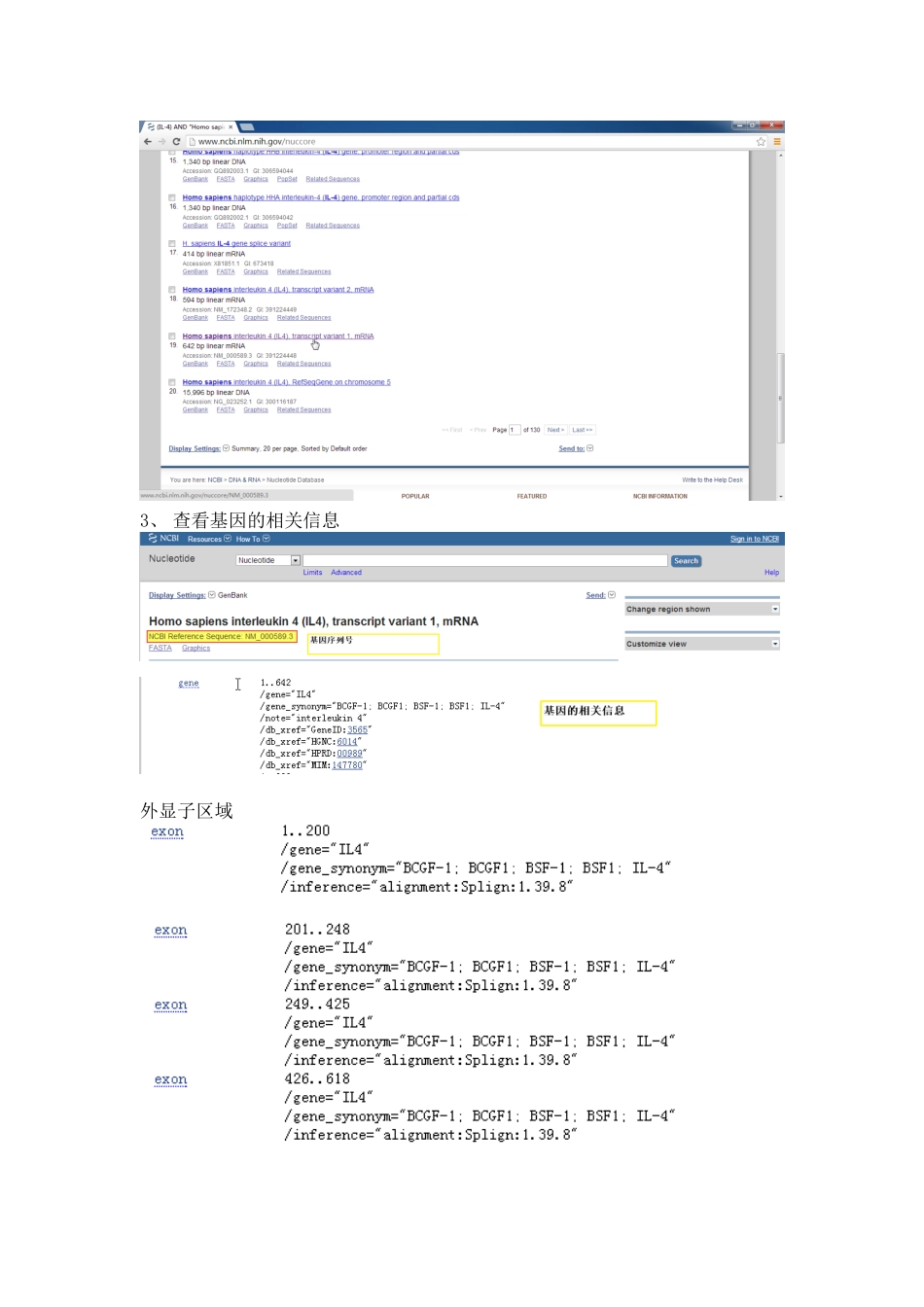This screenshot has width=924, height=1307.
Task: Open FASTA link under result 18
Action: (x=226, y=318)
